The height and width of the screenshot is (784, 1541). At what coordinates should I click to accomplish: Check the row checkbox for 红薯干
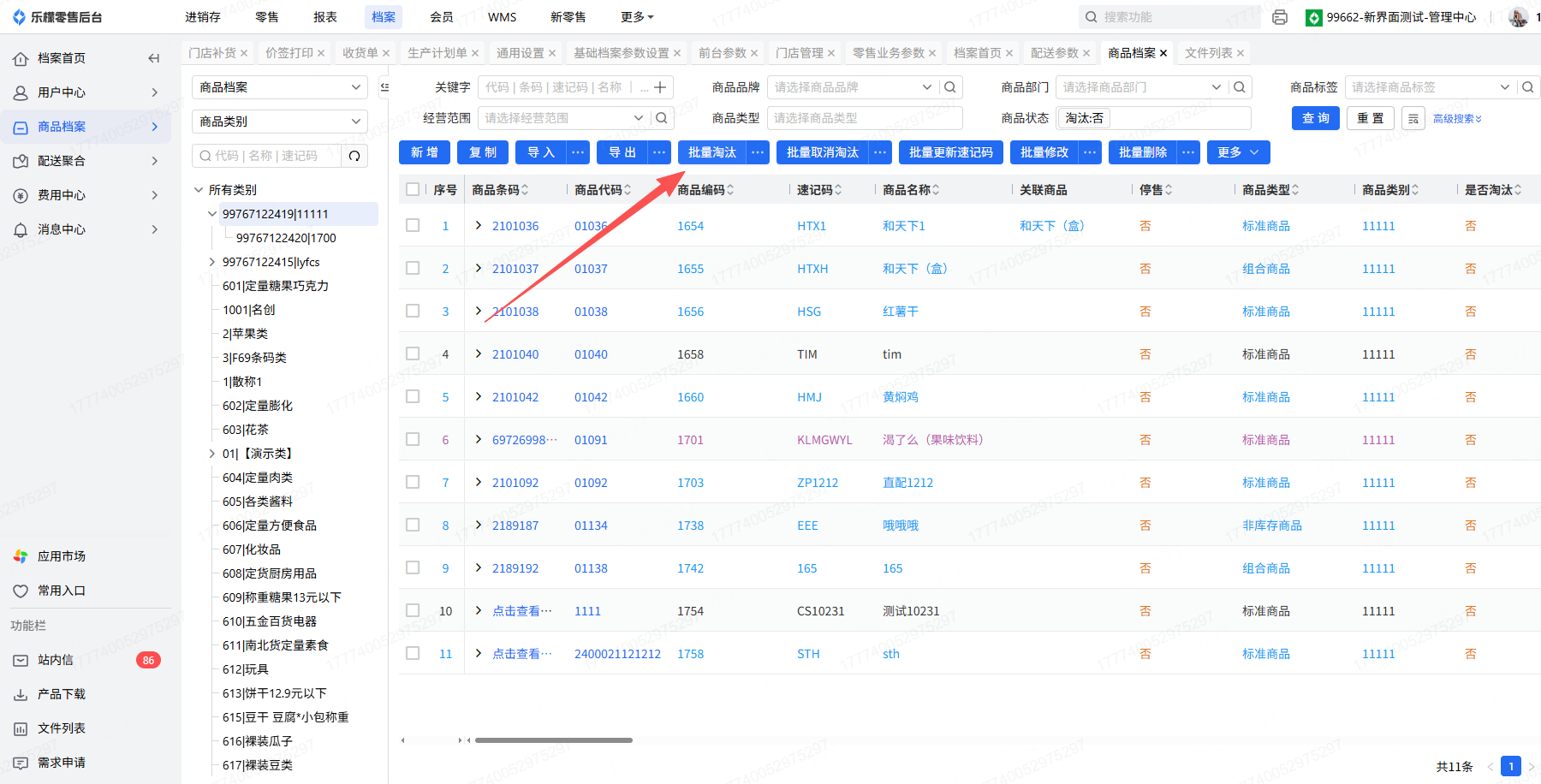[x=413, y=311]
